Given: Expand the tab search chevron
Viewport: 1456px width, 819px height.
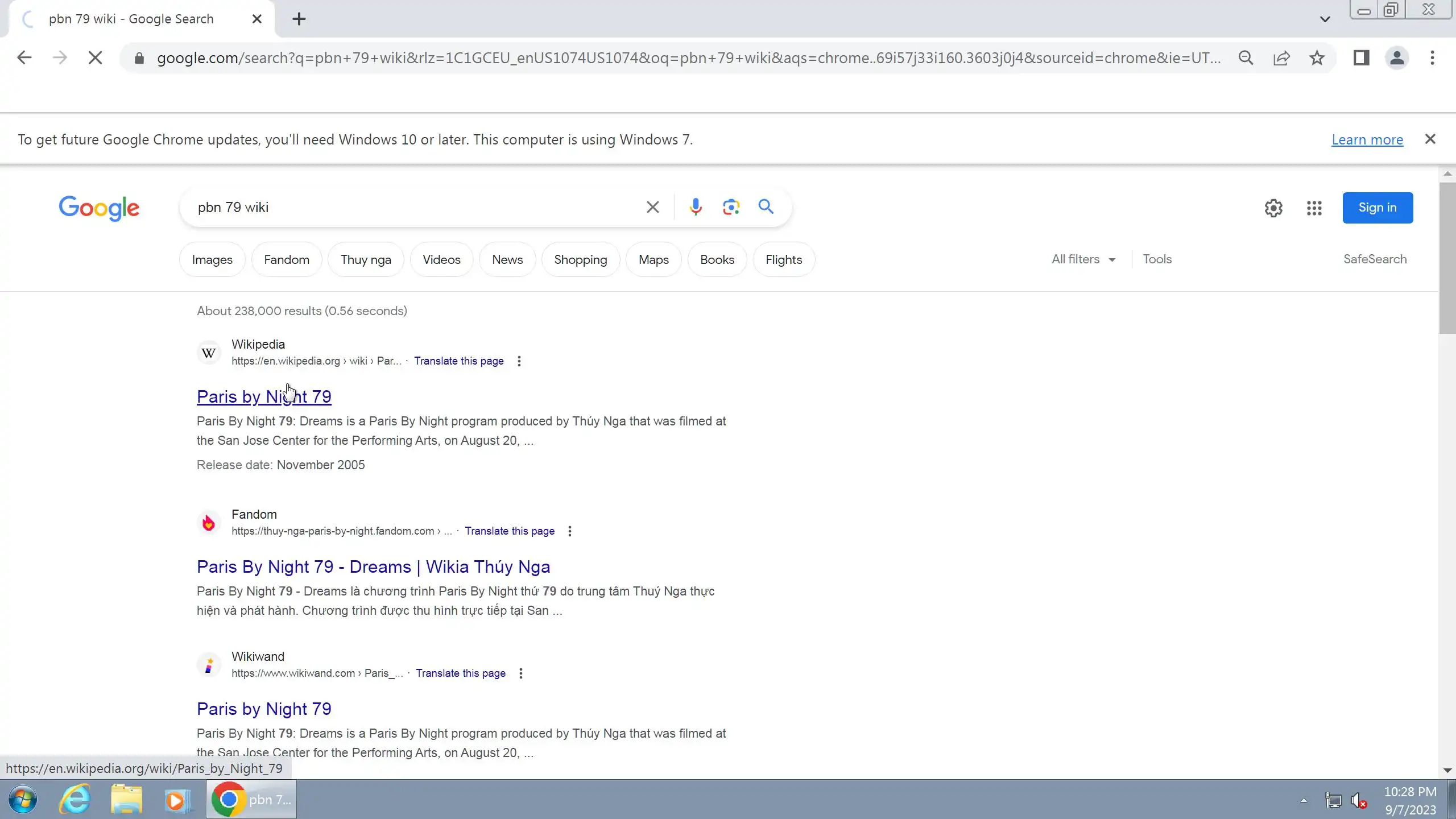Looking at the screenshot, I should pos(1325,19).
